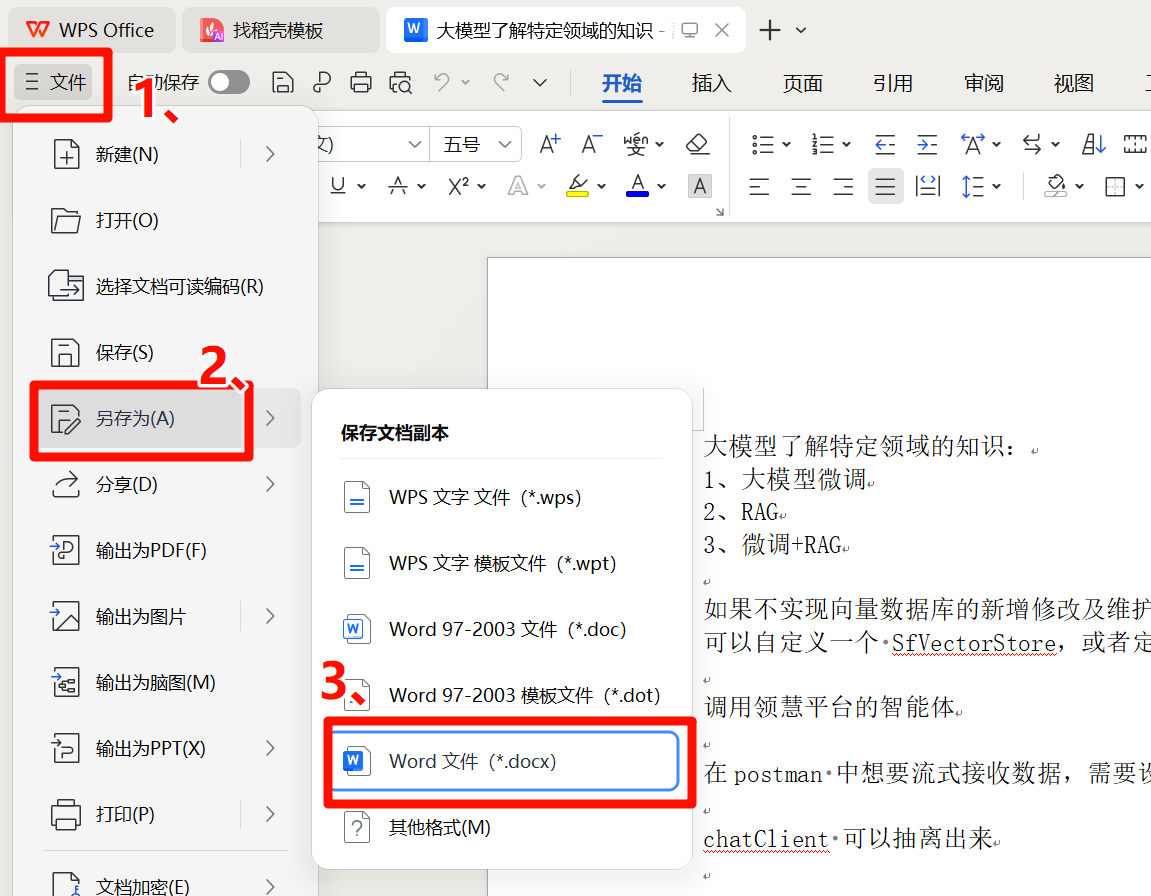Switch to the 插入 ribbon tab
The width and height of the screenshot is (1151, 896).
tap(711, 84)
